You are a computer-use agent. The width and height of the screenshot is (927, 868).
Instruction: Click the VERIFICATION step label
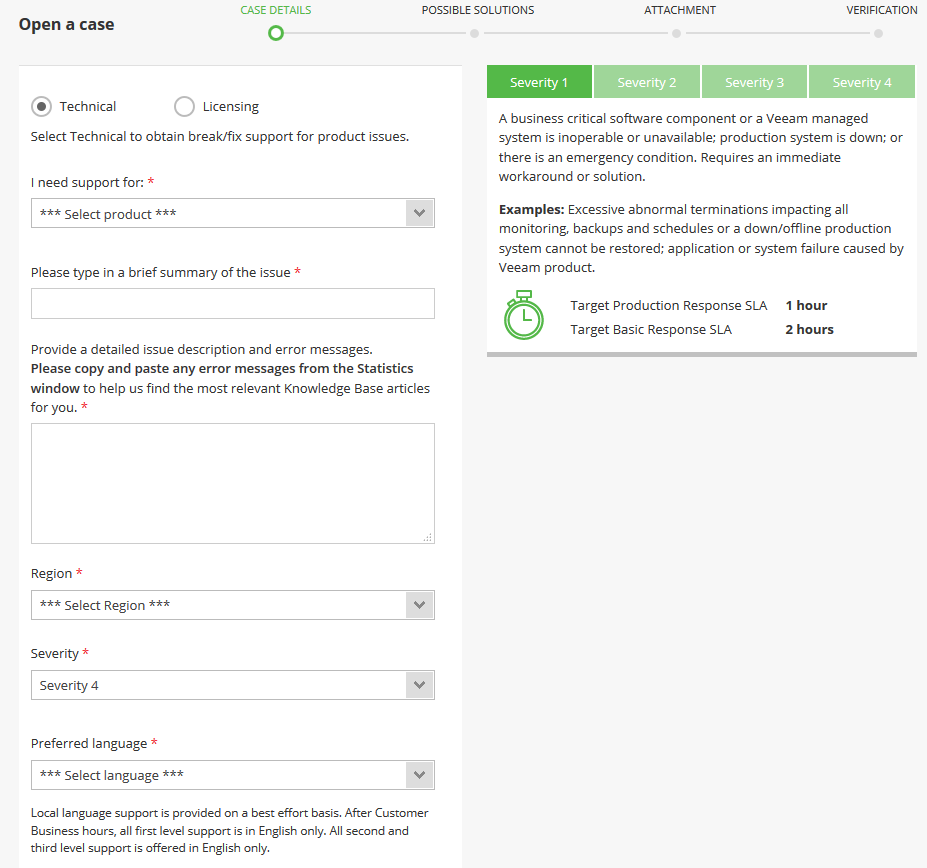[x=882, y=10]
